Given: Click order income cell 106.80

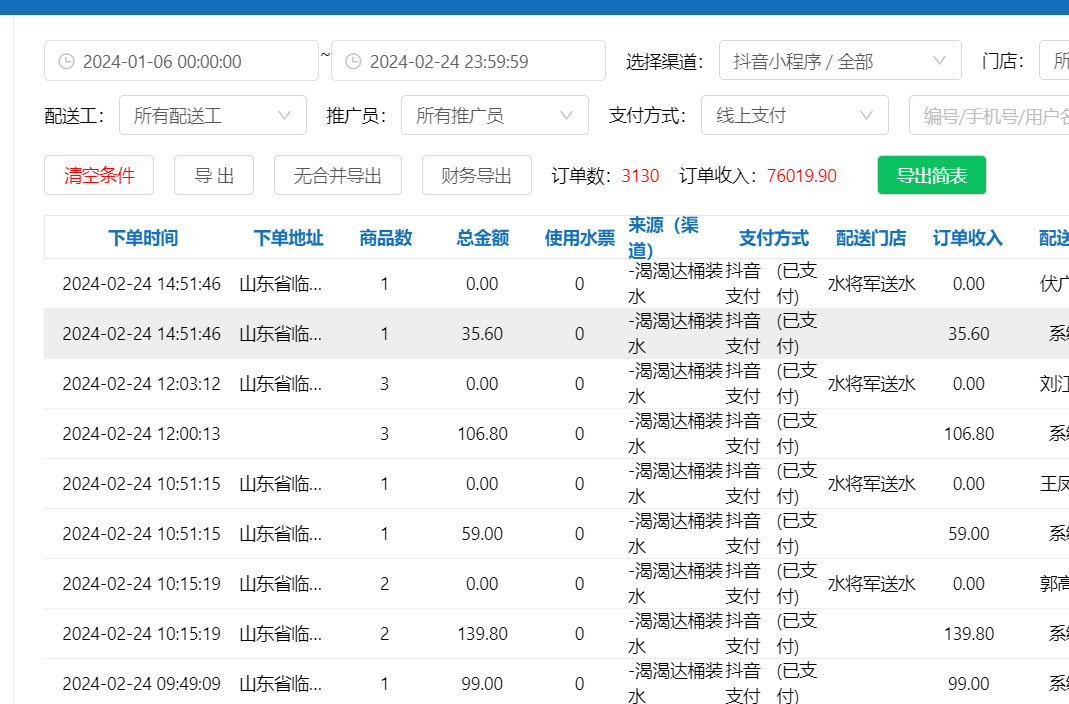Looking at the screenshot, I should (969, 433).
